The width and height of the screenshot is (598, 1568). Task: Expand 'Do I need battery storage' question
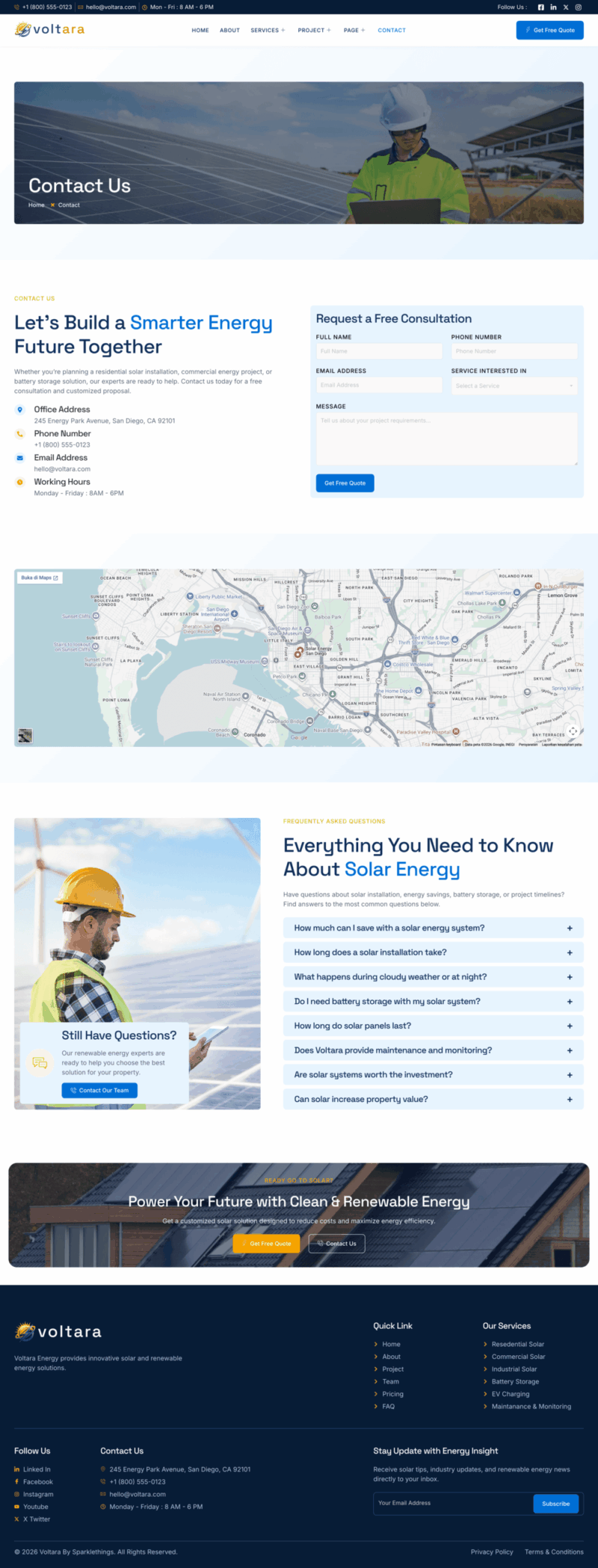(434, 1002)
